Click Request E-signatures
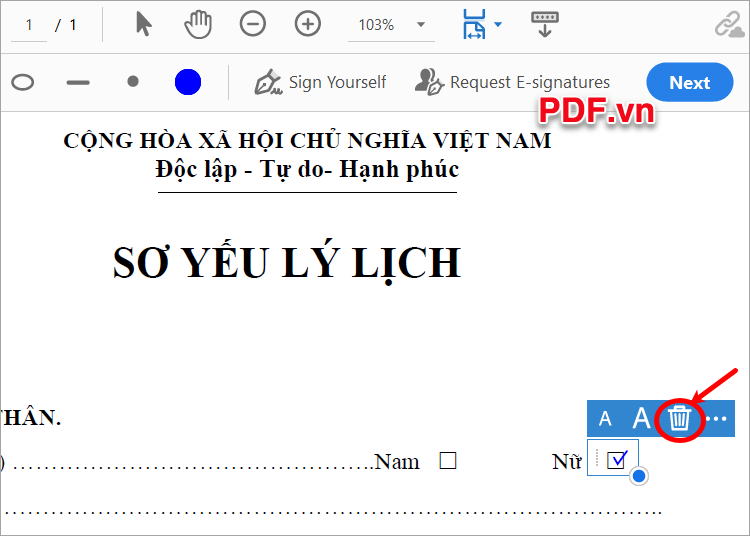750x536 pixels. [513, 82]
